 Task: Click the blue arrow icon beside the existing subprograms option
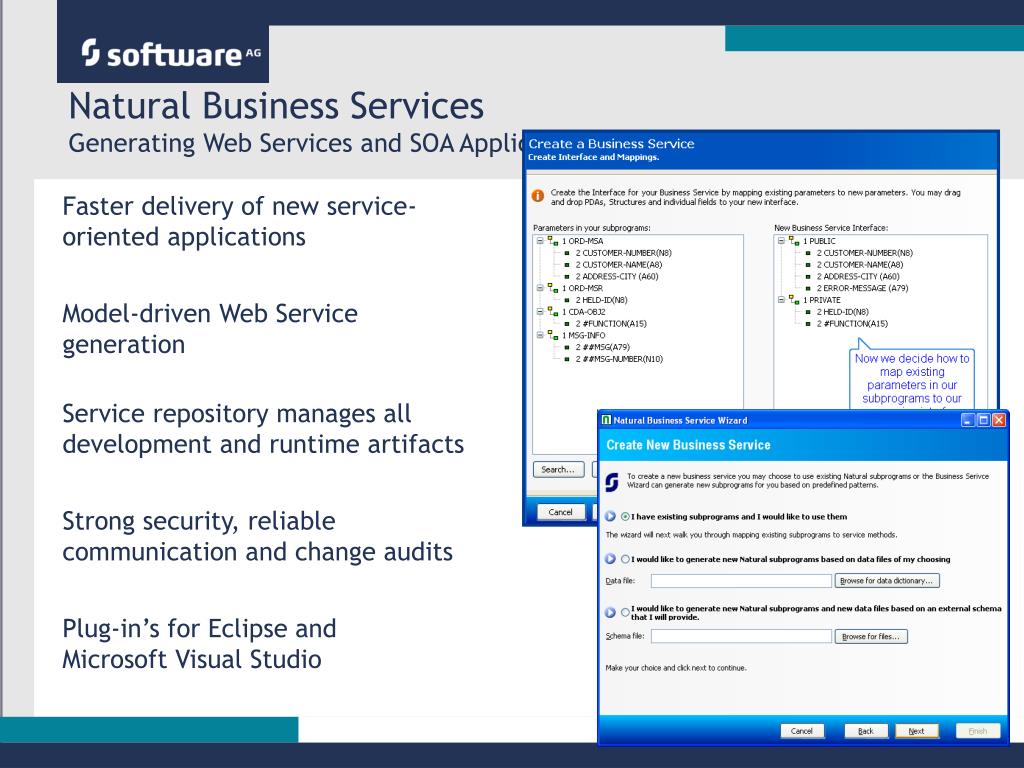coord(611,516)
